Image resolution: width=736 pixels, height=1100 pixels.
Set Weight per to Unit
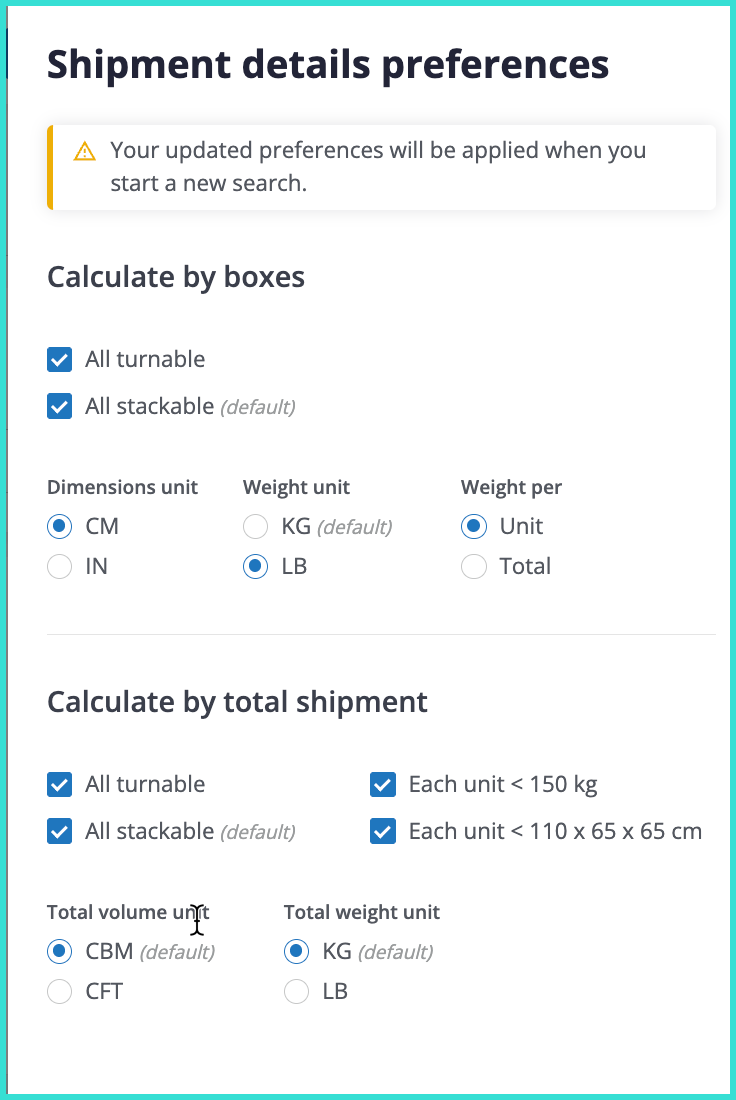click(474, 526)
